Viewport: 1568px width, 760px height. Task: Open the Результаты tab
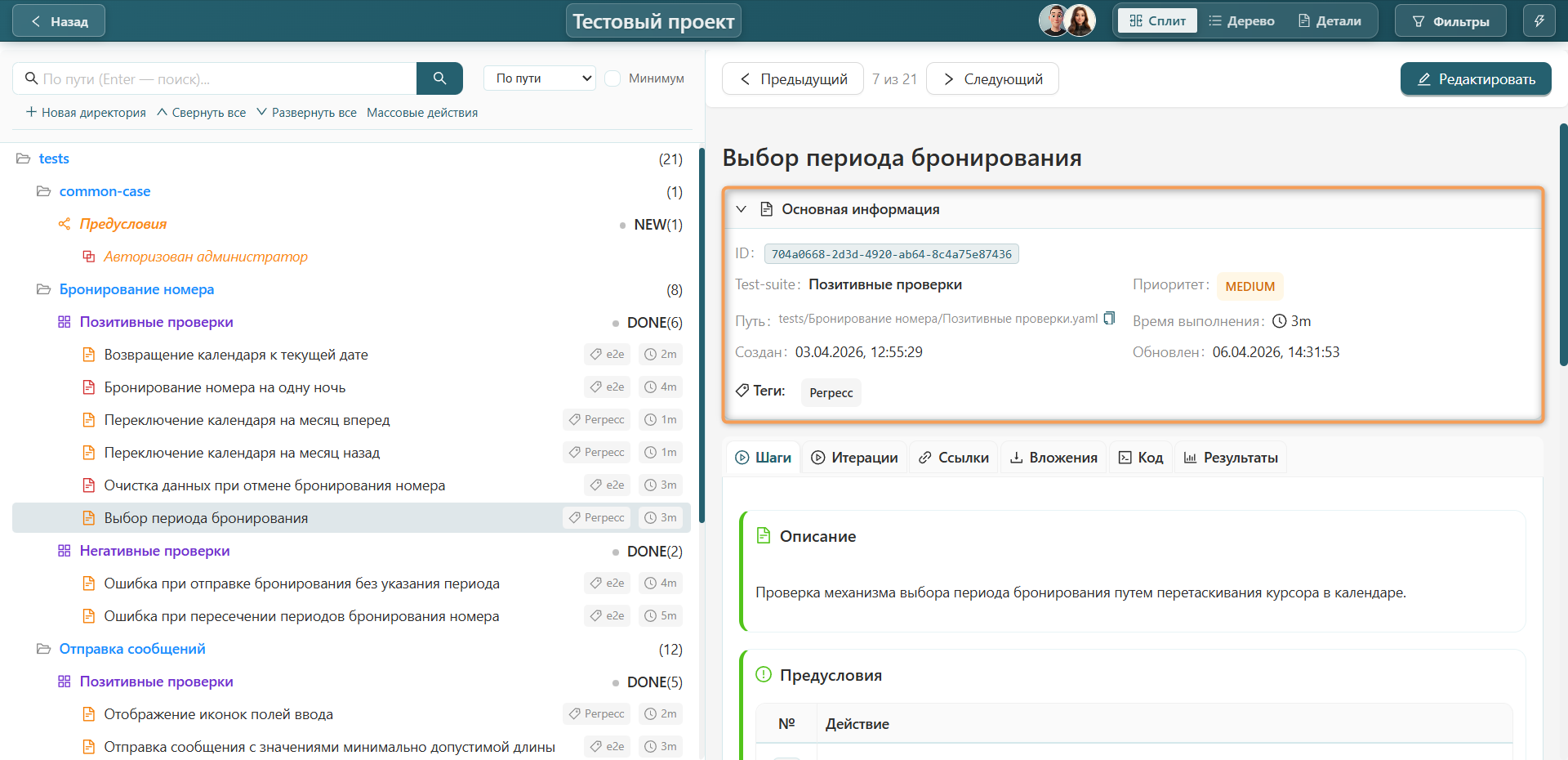[x=1231, y=458]
